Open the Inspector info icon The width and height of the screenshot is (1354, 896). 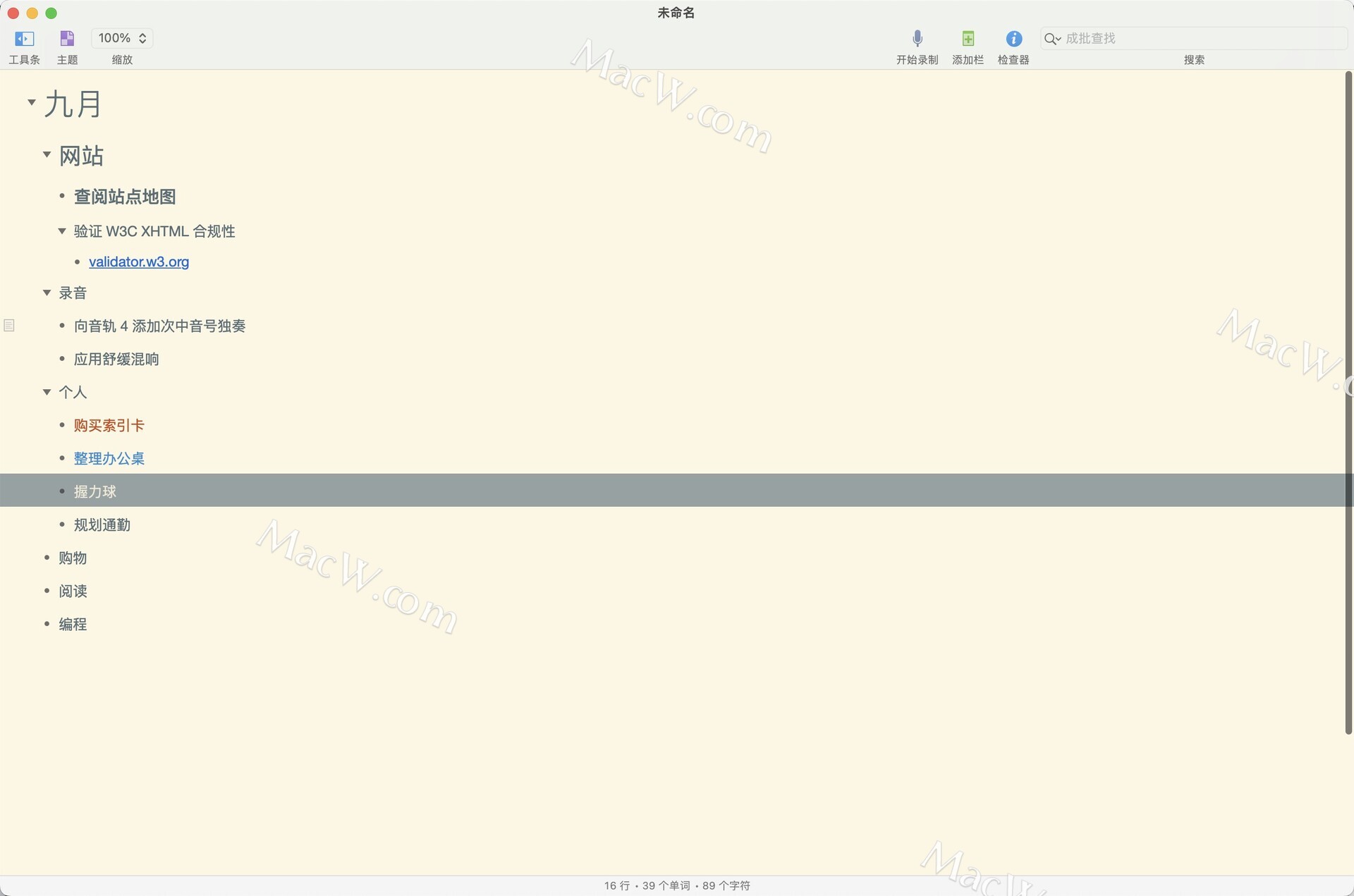point(1013,38)
